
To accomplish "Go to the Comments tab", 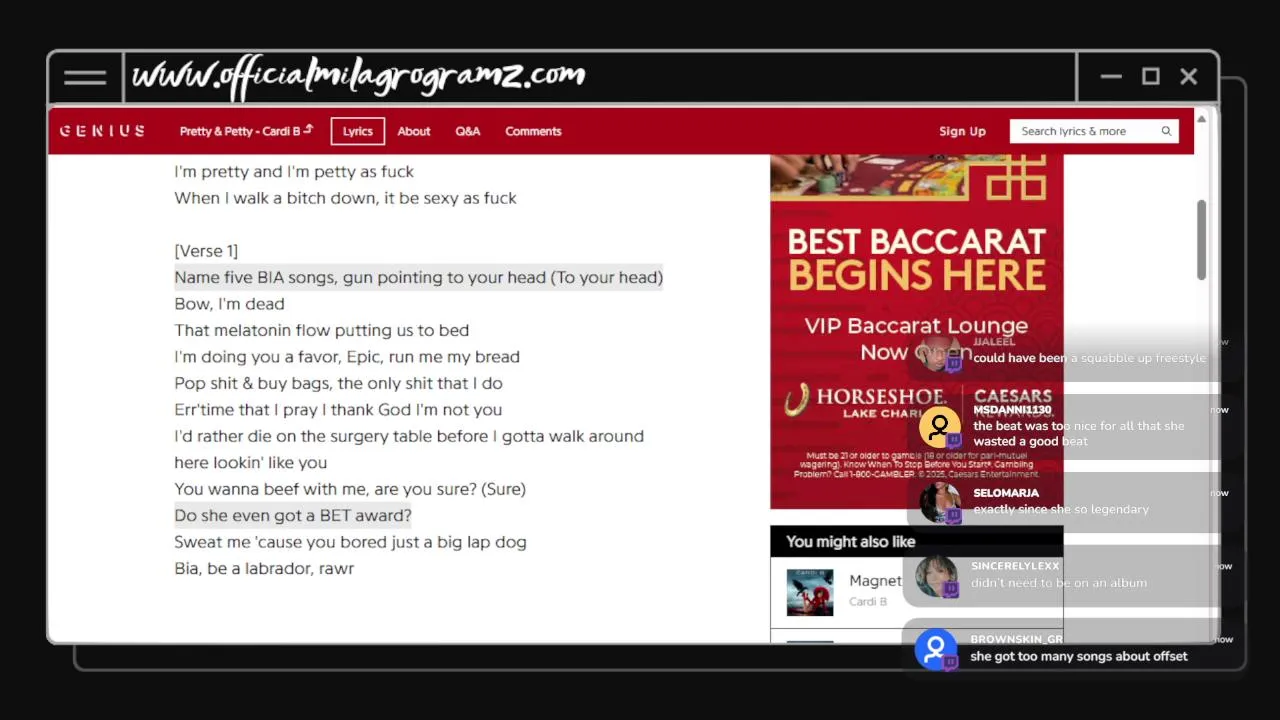I will (x=533, y=131).
